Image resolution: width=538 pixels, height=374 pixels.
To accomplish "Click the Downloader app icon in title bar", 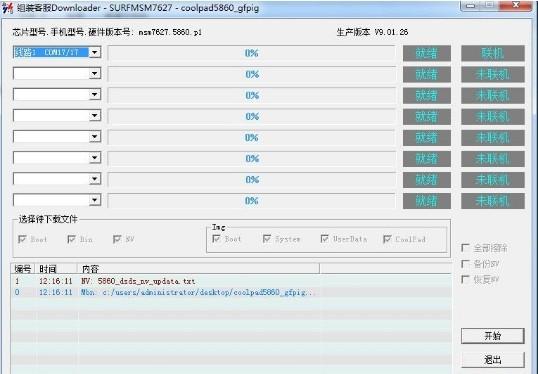I will pyautogui.click(x=7, y=8).
